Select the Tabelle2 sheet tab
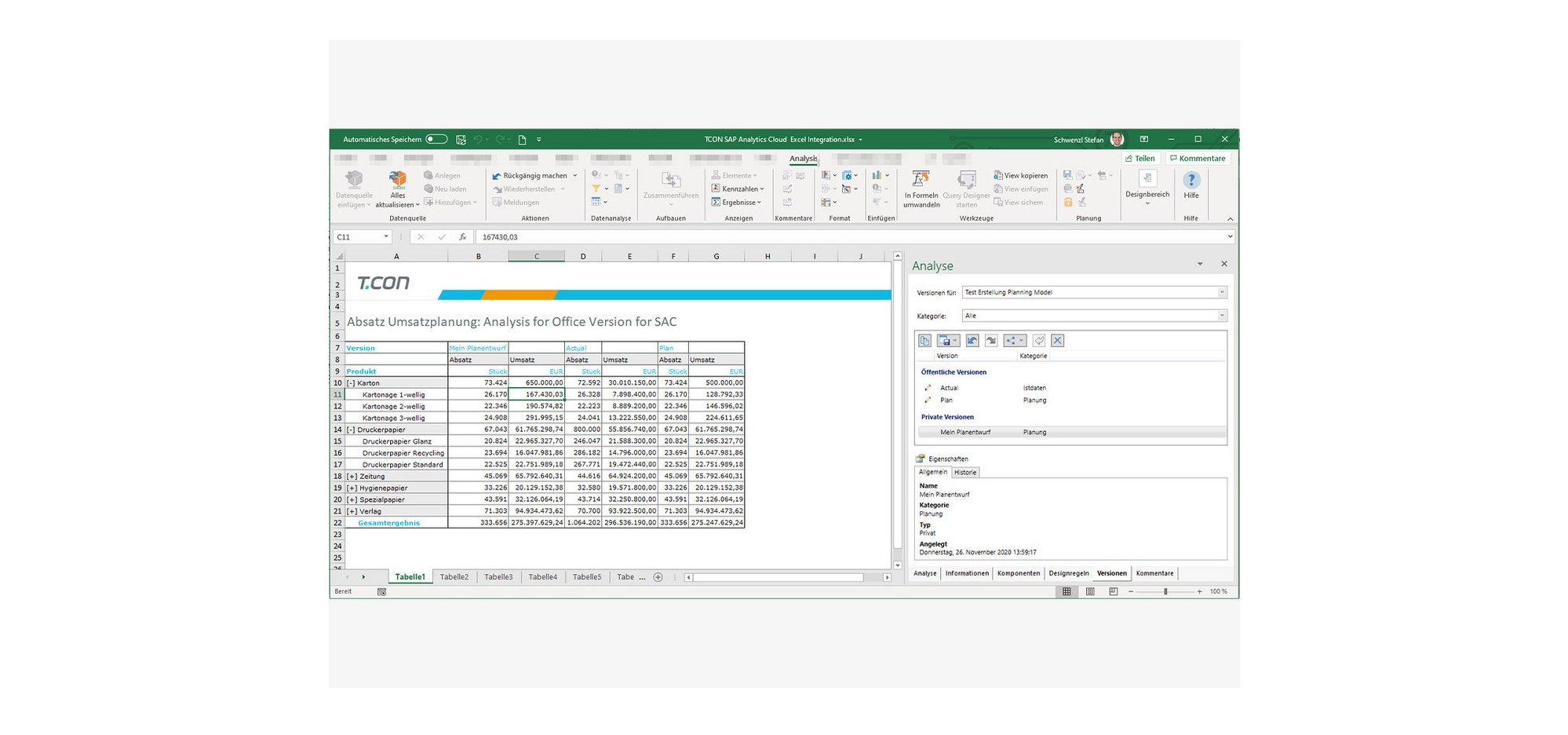 (454, 577)
